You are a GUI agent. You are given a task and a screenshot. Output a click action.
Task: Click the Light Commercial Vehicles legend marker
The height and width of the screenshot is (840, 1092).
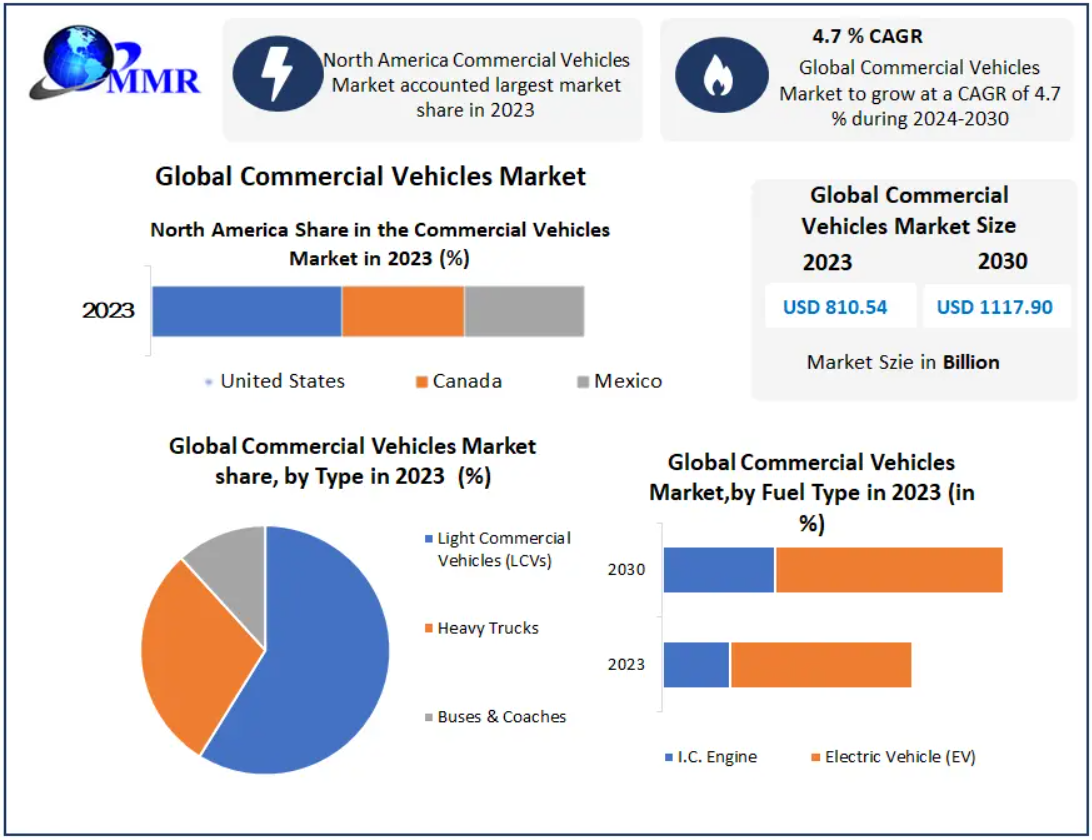pos(429,539)
